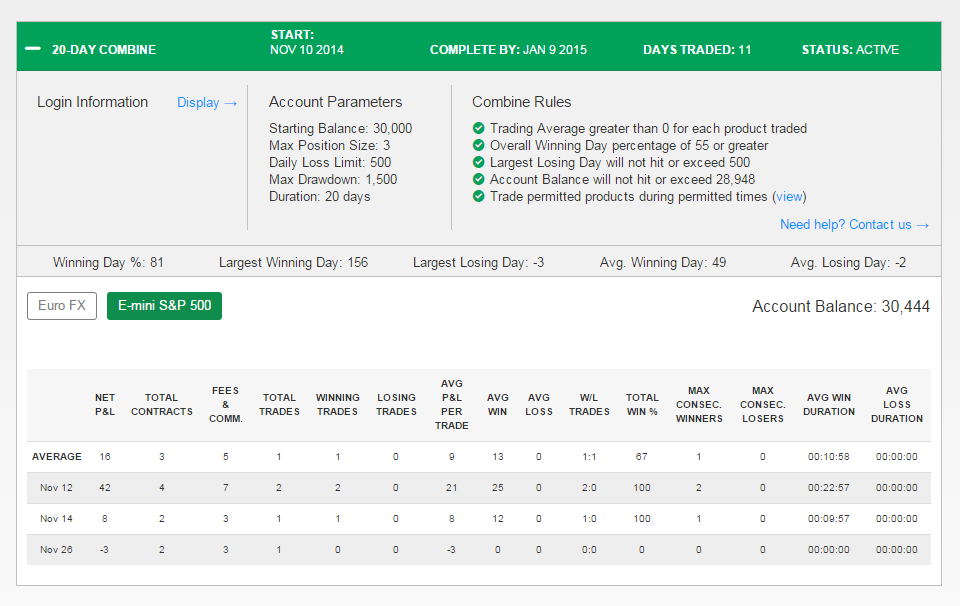This screenshot has height=606, width=960.
Task: Click Nov 26 net P&L value -3
Action: point(104,550)
